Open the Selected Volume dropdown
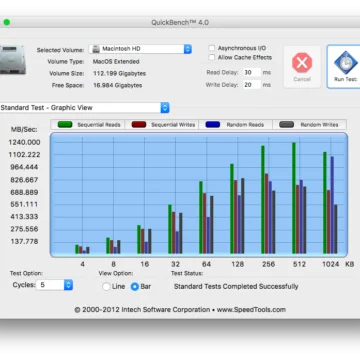The image size is (360, 360). (x=140, y=49)
